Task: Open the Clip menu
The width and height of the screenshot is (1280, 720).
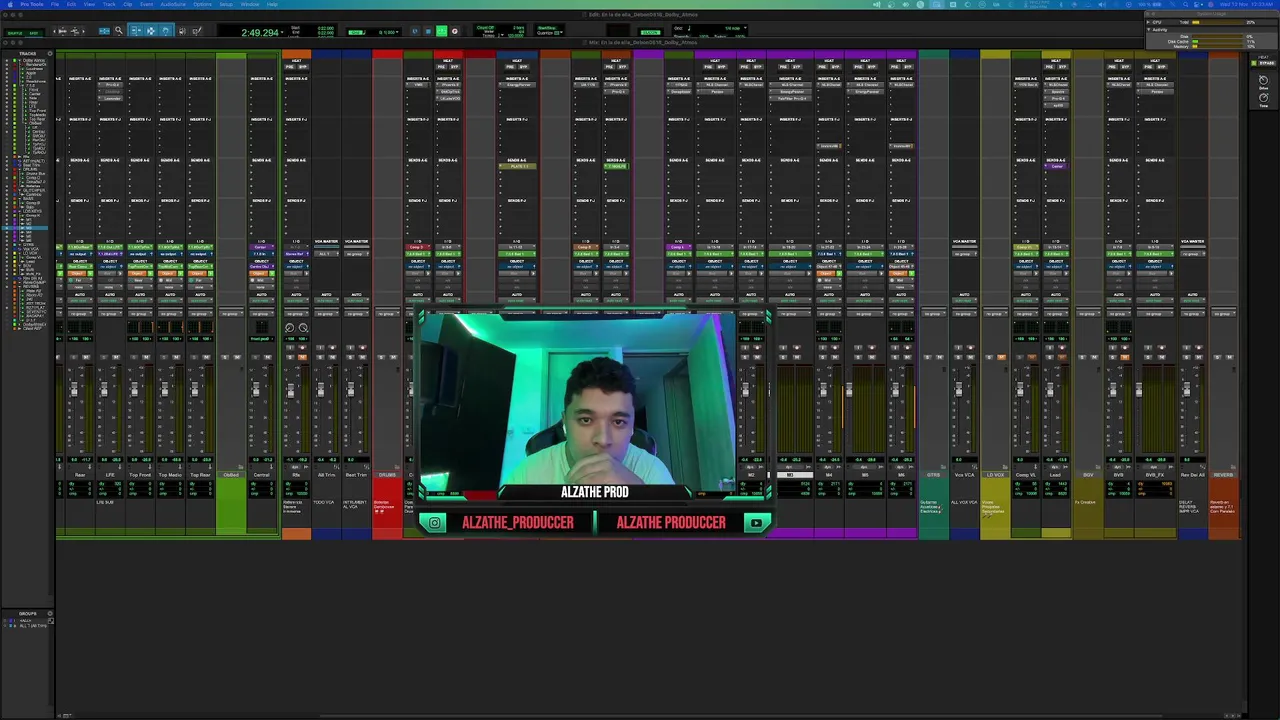Action: tap(128, 4)
